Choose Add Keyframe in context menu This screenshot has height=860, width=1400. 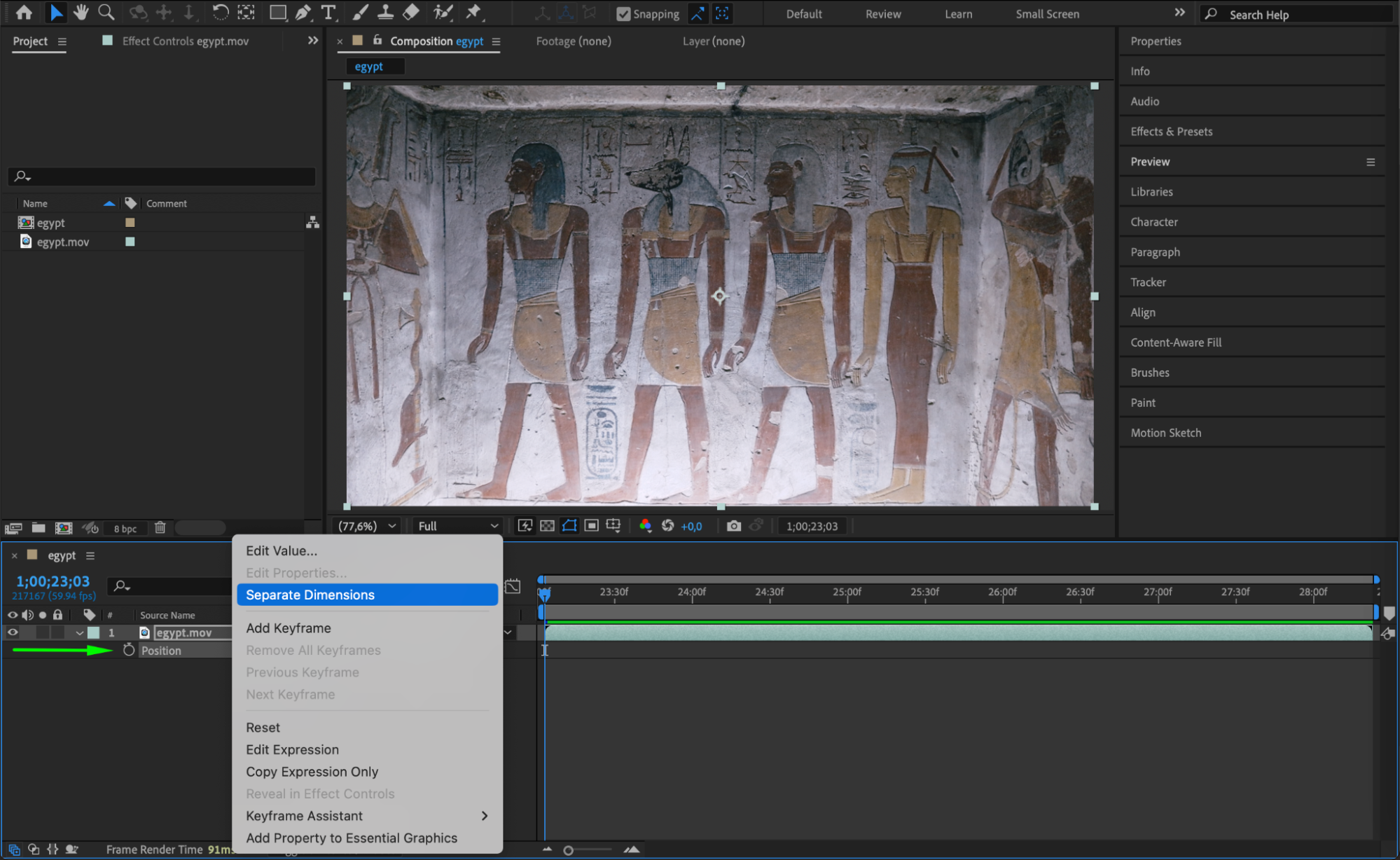[289, 628]
